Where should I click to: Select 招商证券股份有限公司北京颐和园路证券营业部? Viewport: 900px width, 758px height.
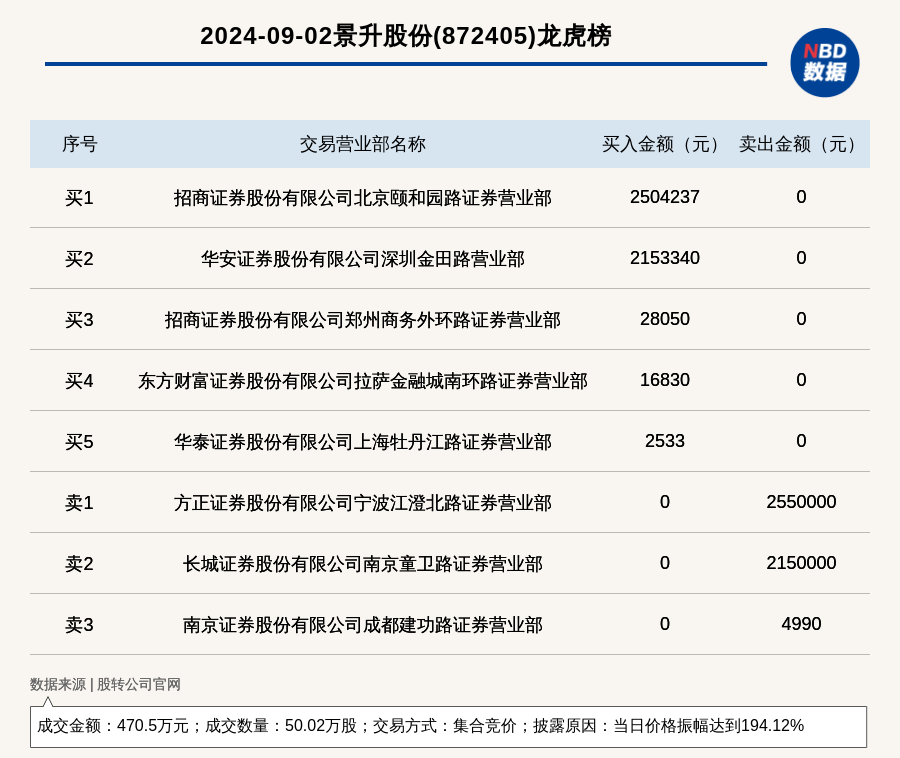[363, 198]
